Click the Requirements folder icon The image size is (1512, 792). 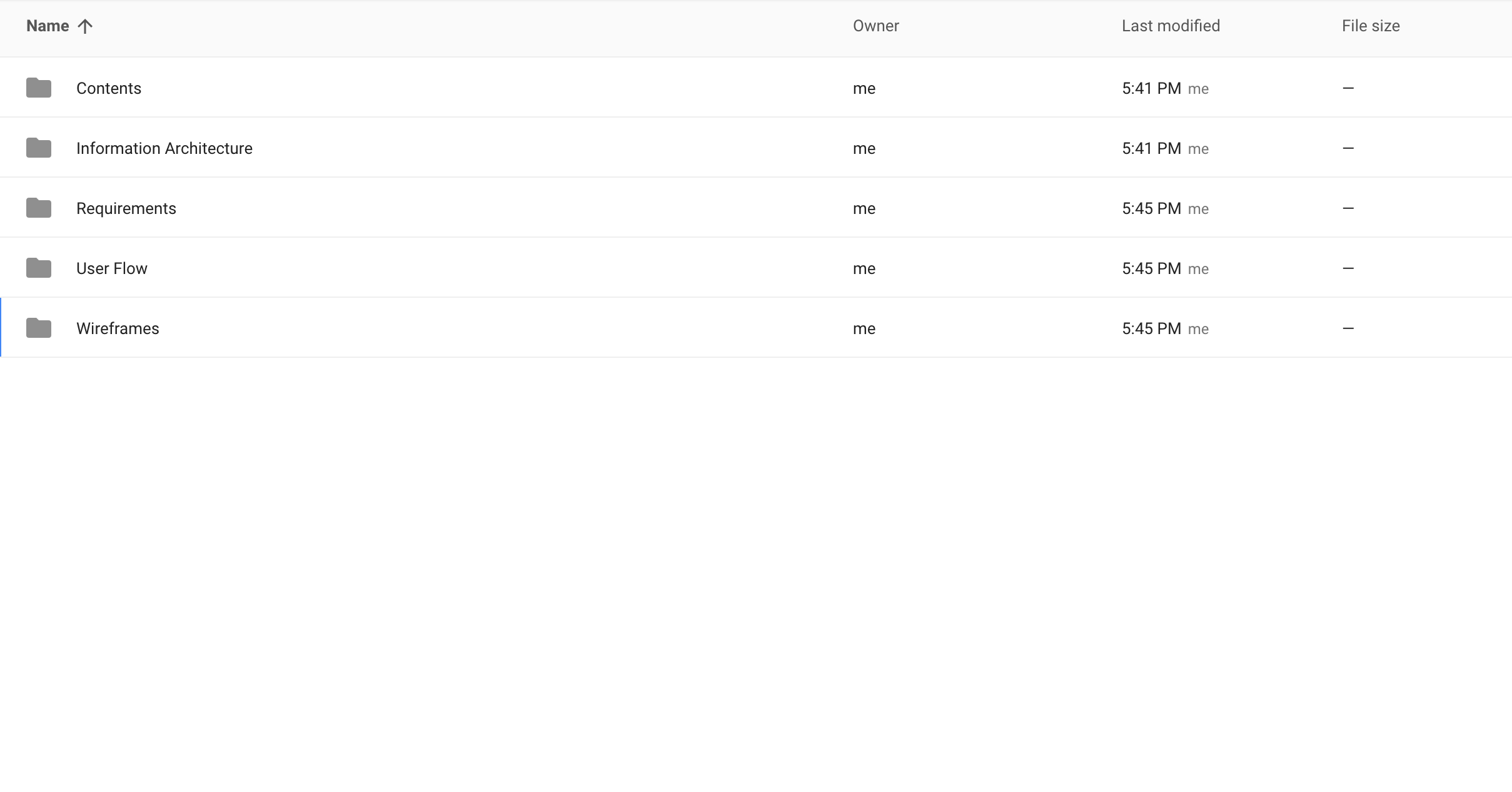coord(39,208)
